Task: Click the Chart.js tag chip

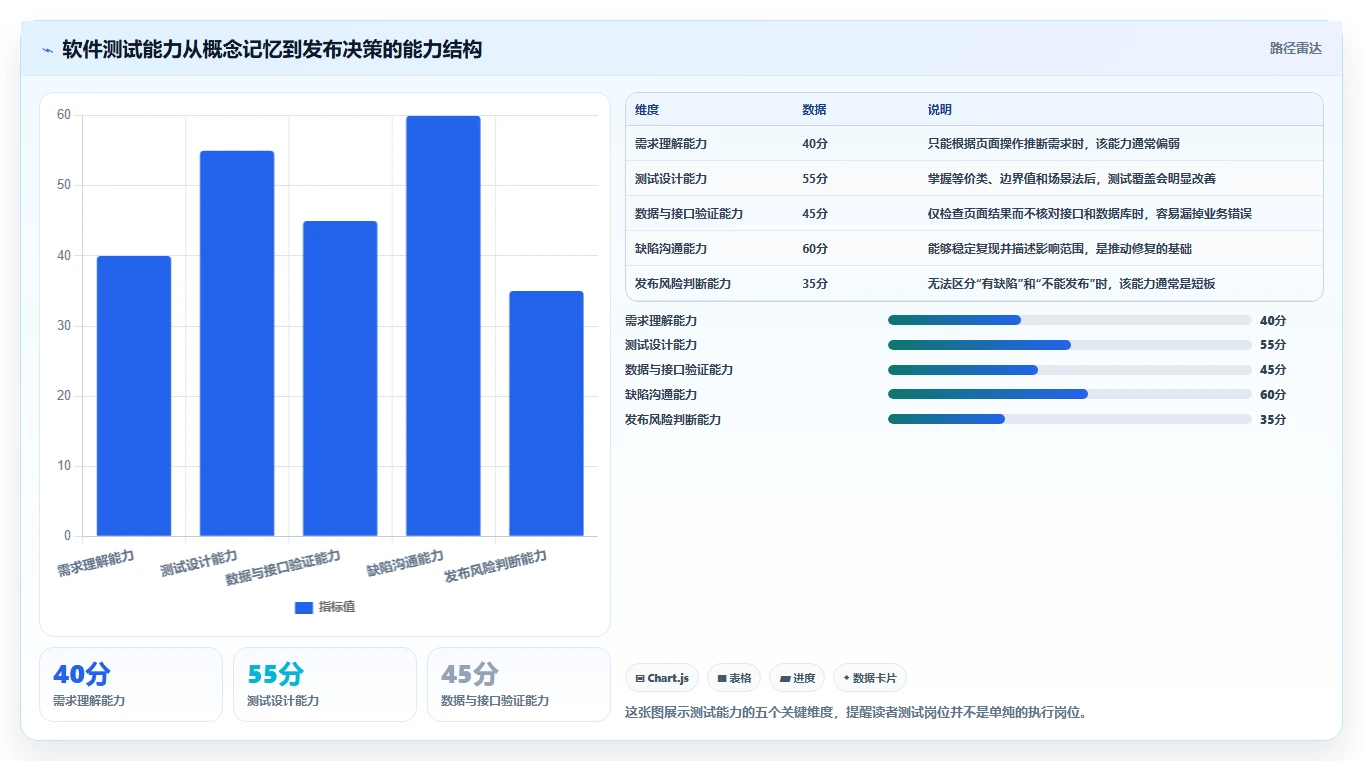Action: click(x=662, y=678)
